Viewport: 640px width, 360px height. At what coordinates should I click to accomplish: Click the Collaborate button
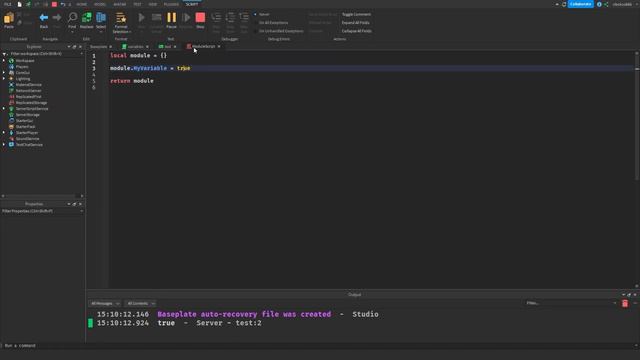click(580, 4)
